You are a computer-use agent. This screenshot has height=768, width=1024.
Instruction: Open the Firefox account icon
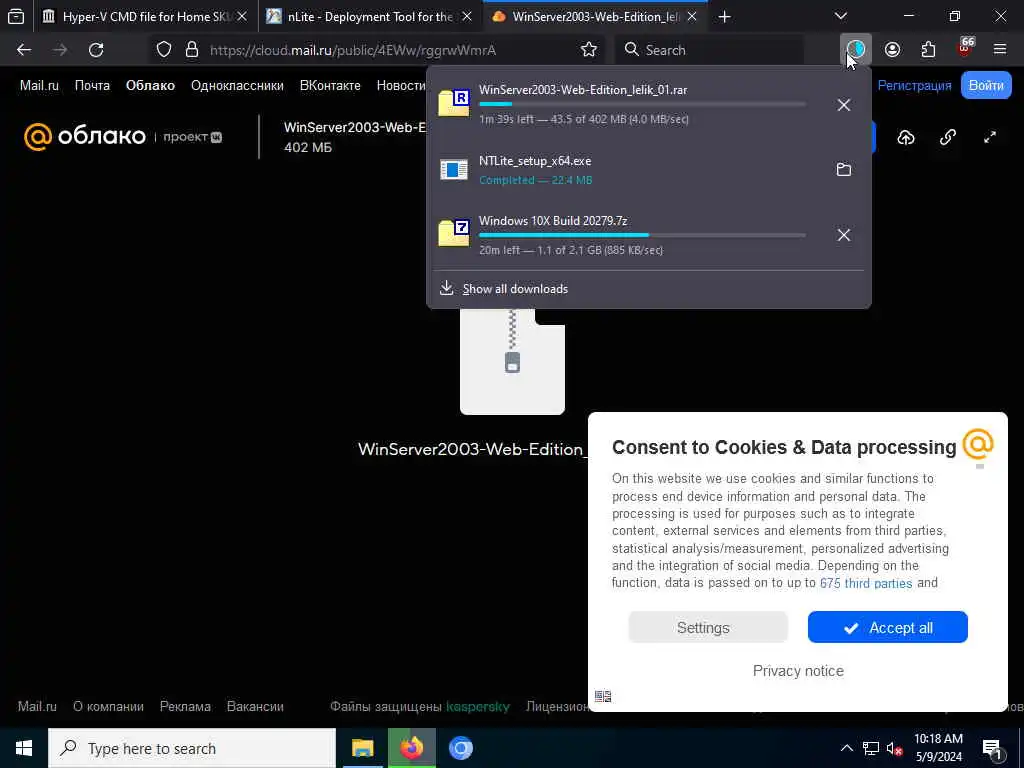(x=892, y=50)
